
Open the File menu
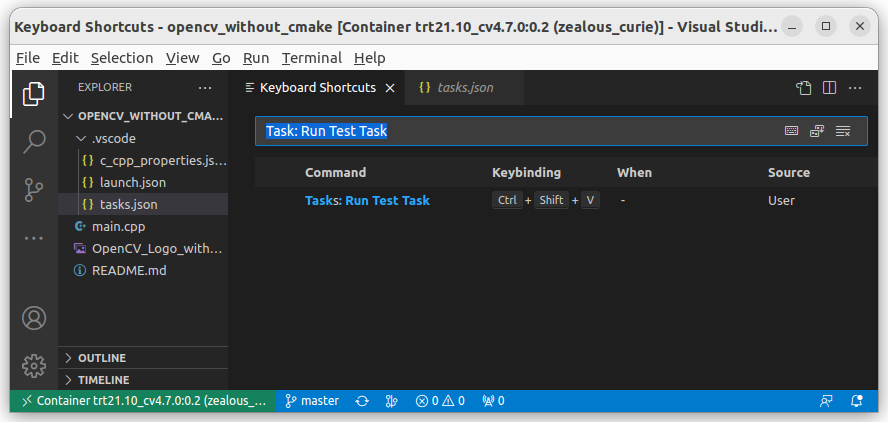[28, 58]
